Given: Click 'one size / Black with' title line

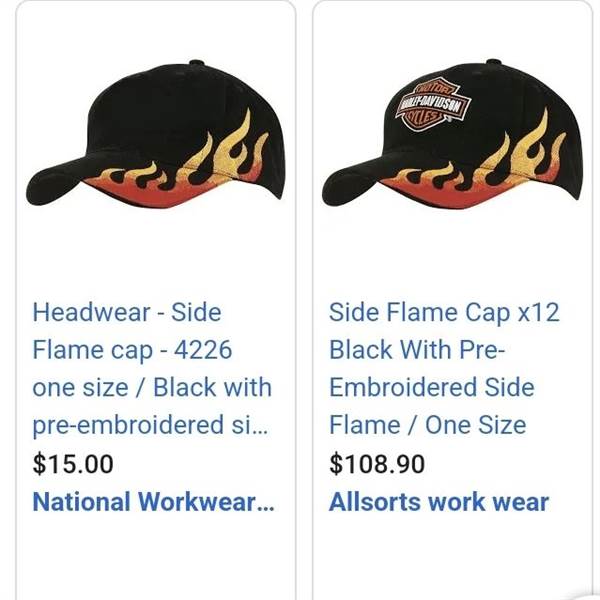Looking at the screenshot, I should click(152, 387).
